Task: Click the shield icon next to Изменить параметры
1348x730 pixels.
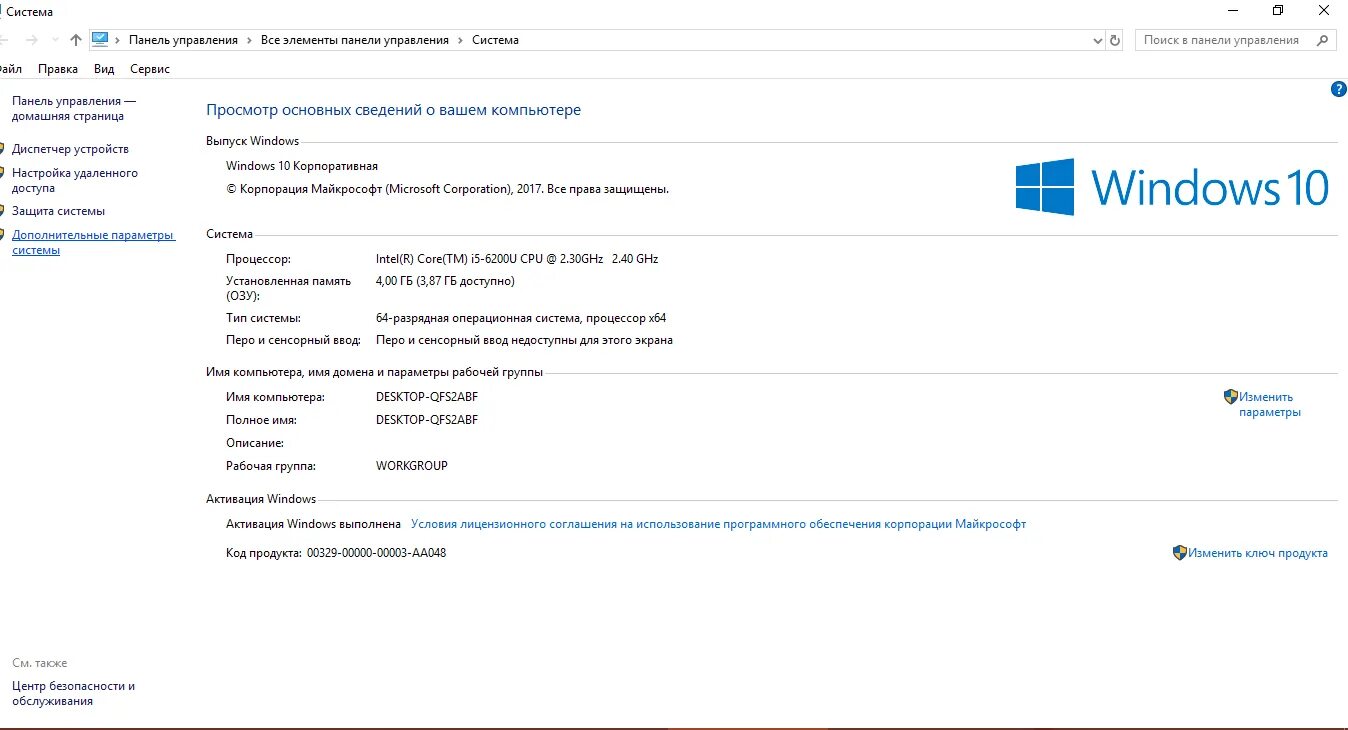Action: pos(1231,397)
